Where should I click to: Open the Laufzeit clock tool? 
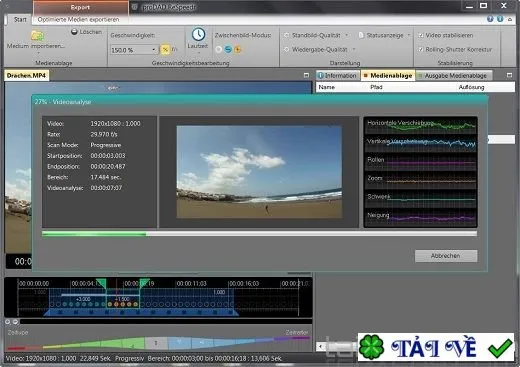coord(198,34)
